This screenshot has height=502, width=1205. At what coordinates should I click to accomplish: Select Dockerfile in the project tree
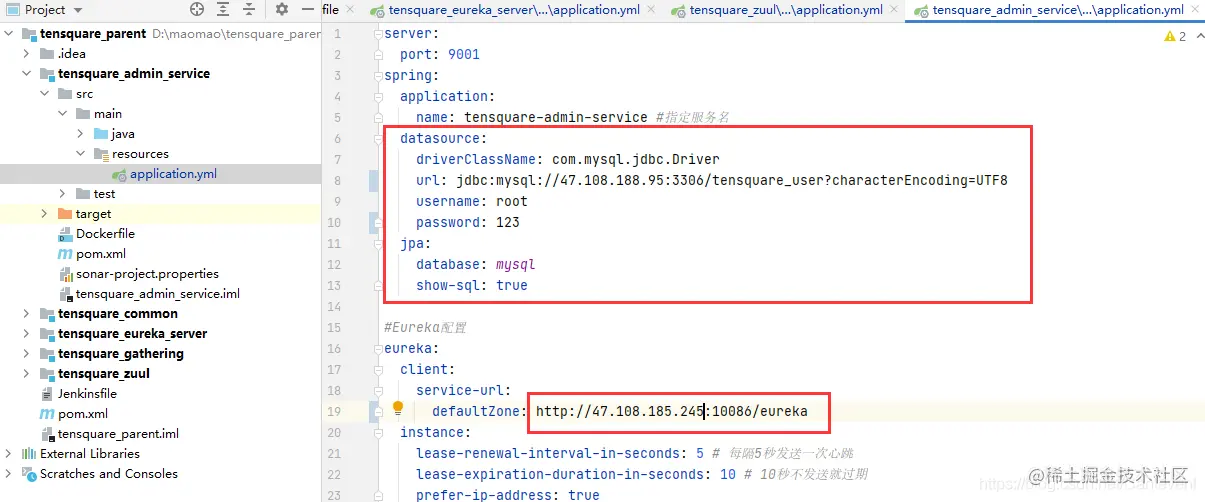pos(105,233)
